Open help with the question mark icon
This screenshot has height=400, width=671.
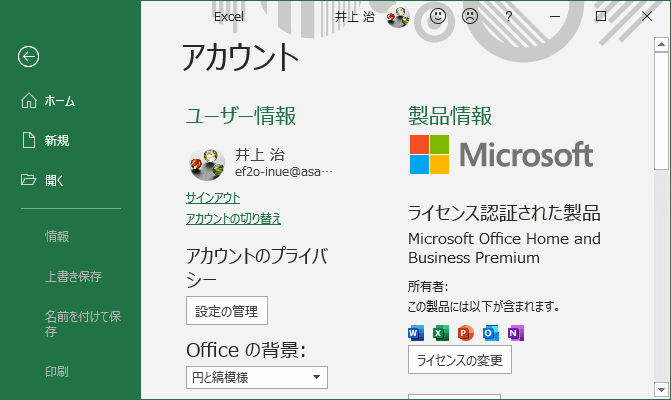pyautogui.click(x=508, y=16)
